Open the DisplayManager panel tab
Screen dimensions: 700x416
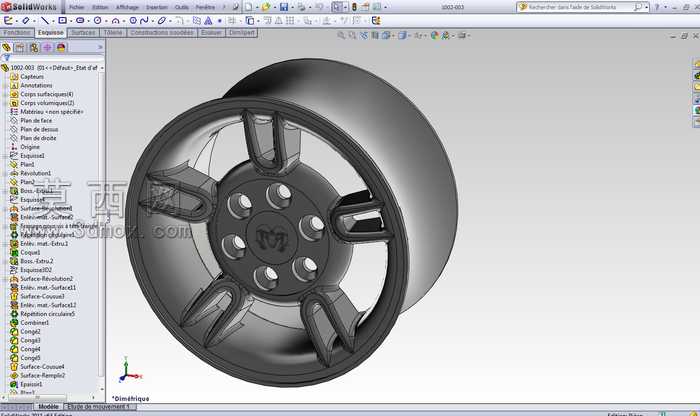click(x=61, y=47)
